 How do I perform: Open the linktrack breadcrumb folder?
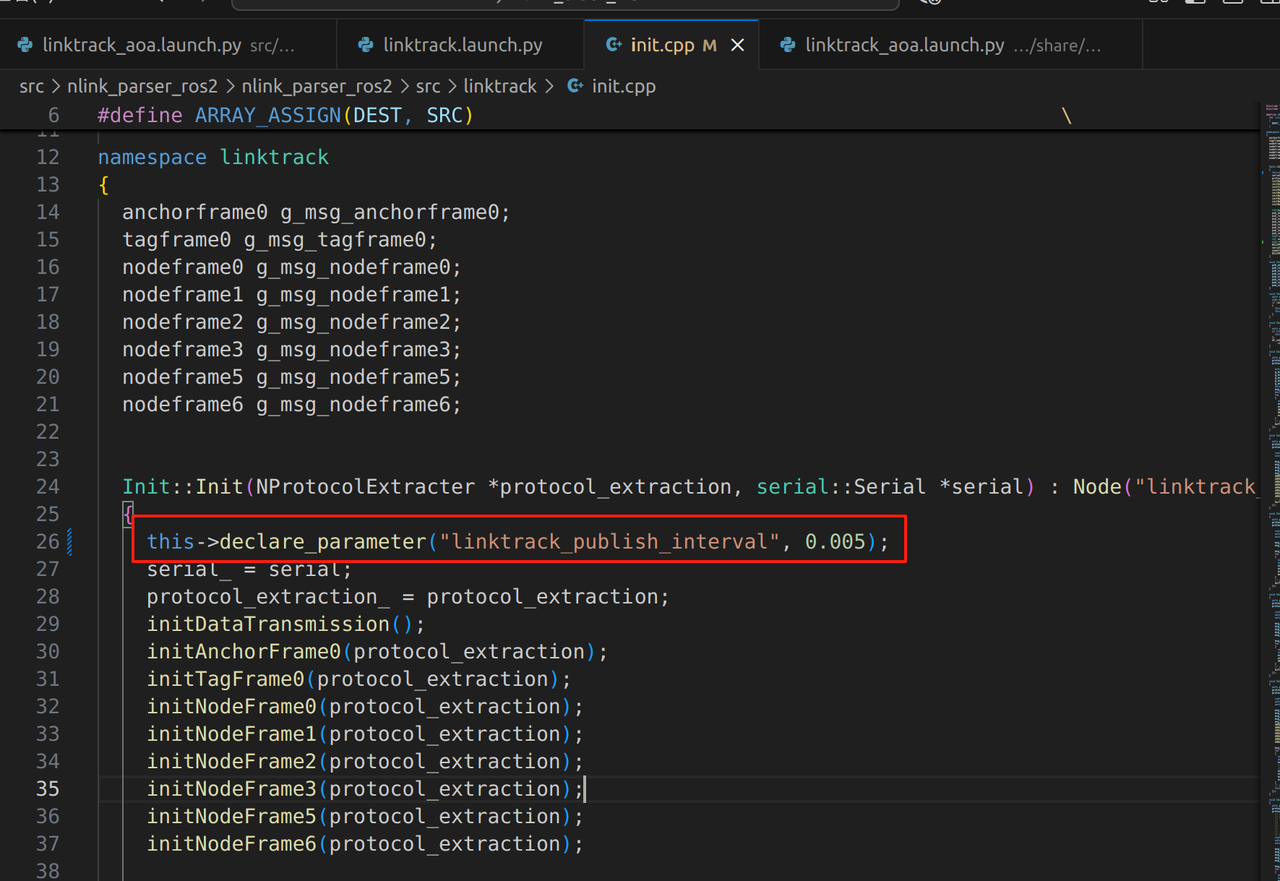500,86
